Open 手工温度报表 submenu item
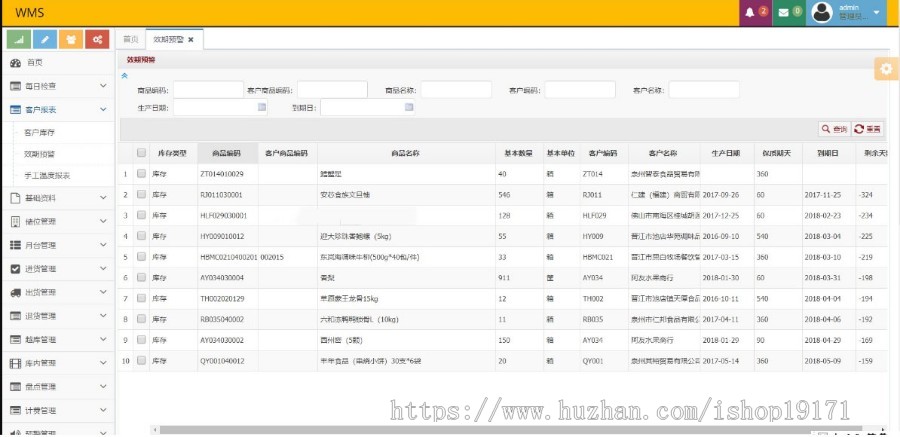900x437 pixels. pyautogui.click(x=47, y=176)
